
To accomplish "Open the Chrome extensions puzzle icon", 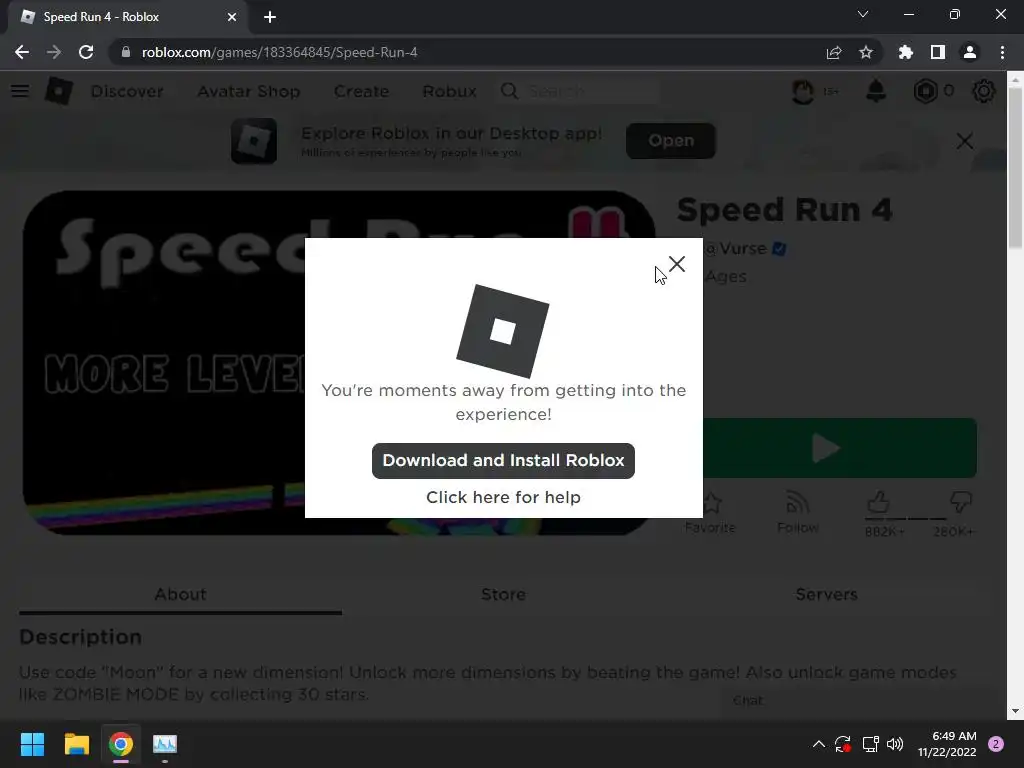I will tap(906, 52).
